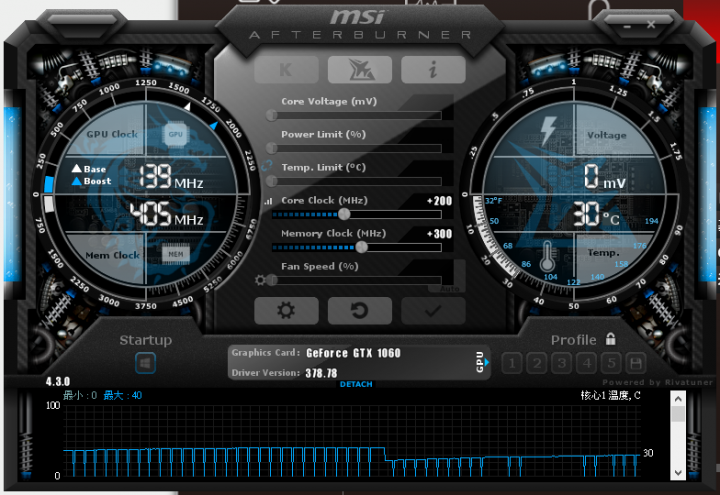Viewport: 720px width, 495px height.
Task: Click the GeForce GTX 1060 card name
Action: 353,353
